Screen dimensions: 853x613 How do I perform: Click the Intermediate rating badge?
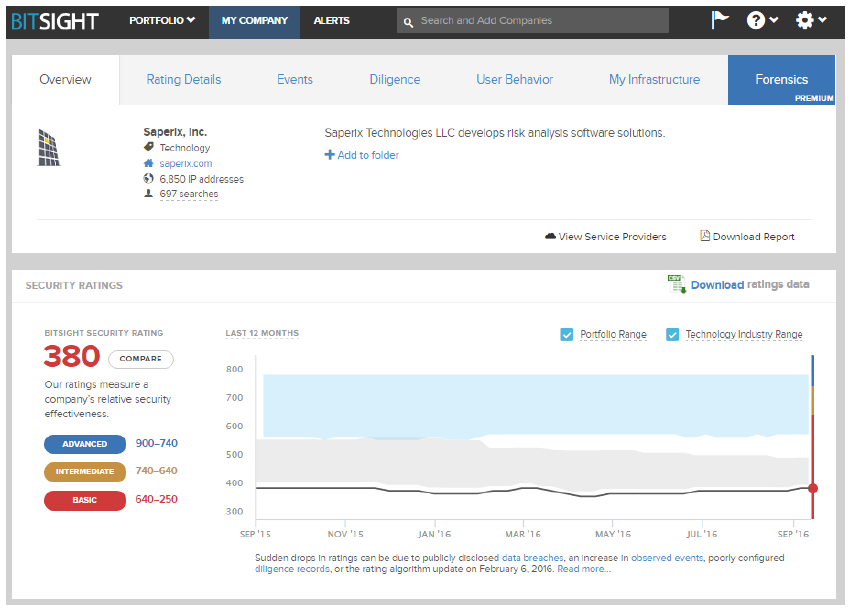coord(85,472)
